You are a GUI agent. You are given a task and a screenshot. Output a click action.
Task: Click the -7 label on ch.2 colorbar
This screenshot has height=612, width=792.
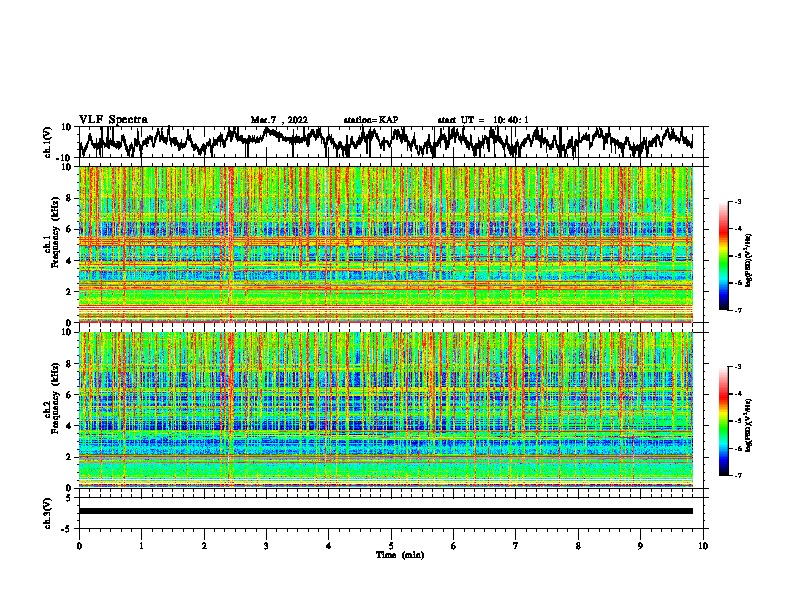[x=738, y=475]
